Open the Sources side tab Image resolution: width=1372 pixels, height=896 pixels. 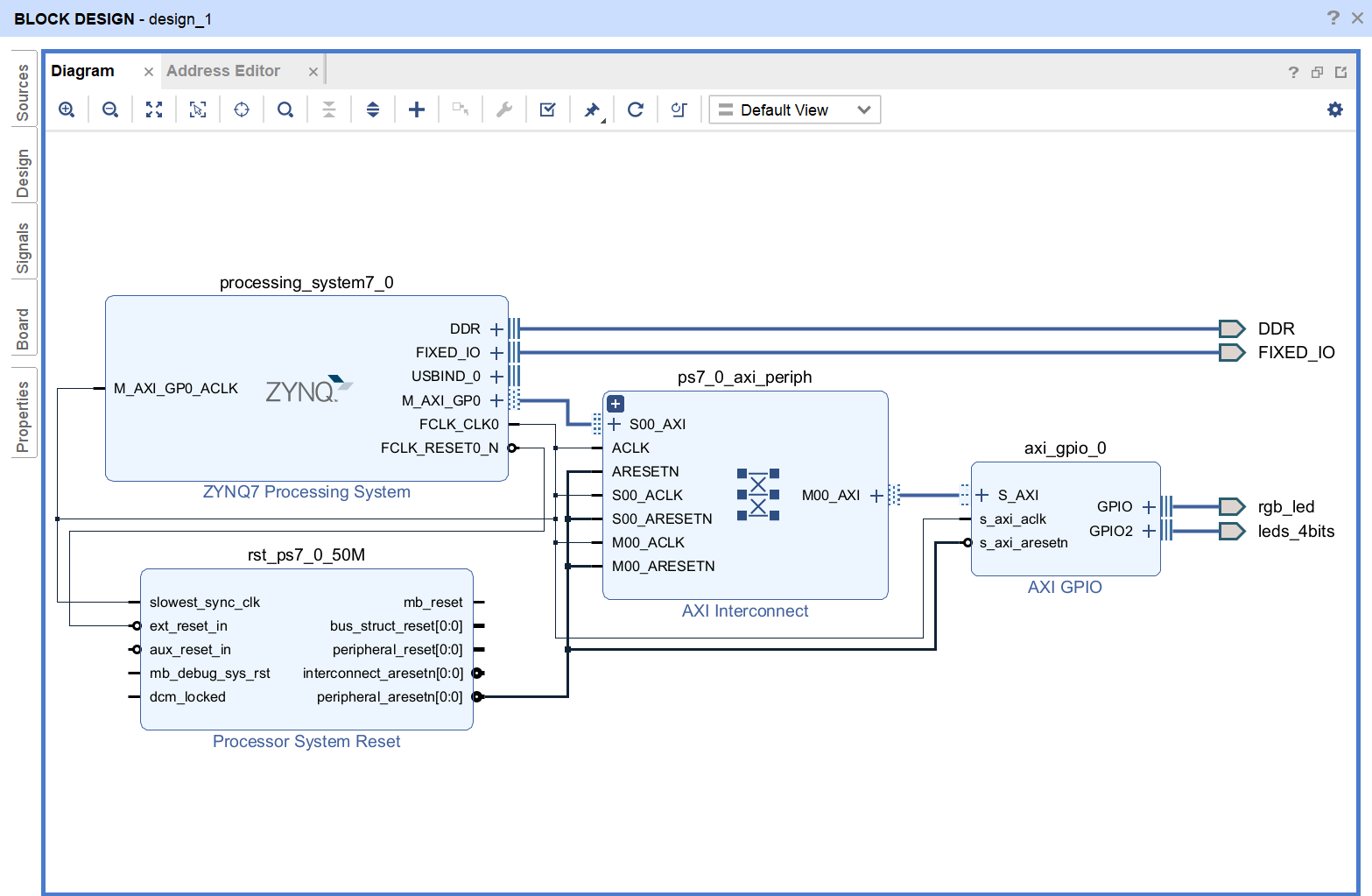click(x=23, y=92)
